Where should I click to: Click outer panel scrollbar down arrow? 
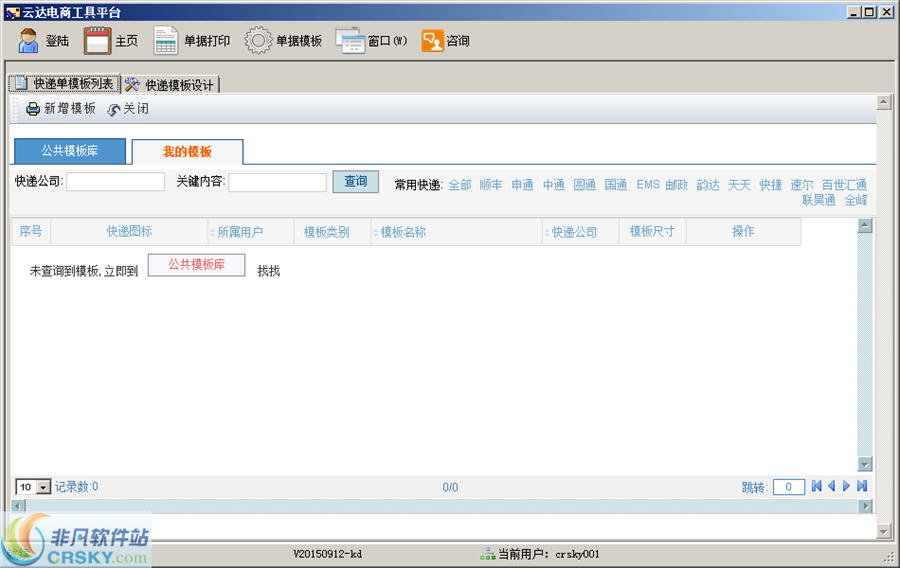pyautogui.click(x=884, y=532)
